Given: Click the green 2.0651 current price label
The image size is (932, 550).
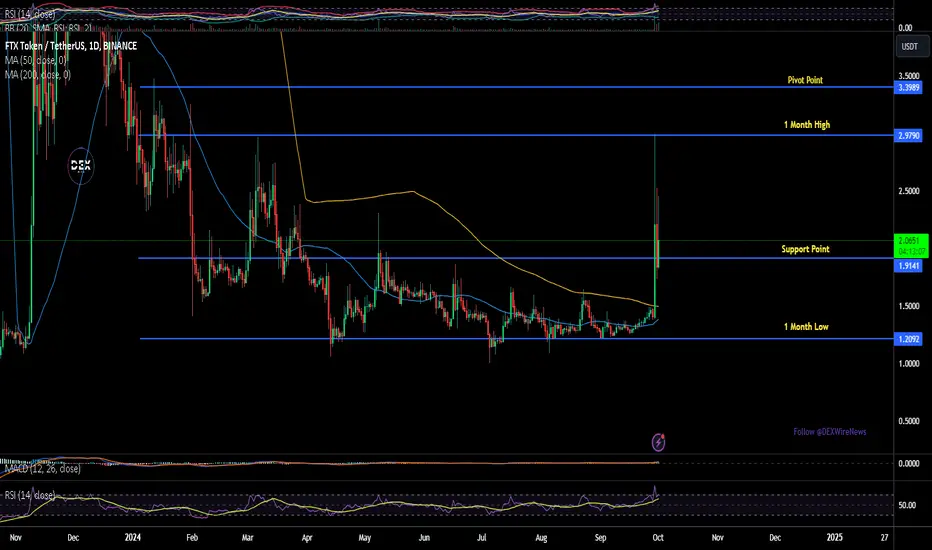Looking at the screenshot, I should pyautogui.click(x=911, y=246).
